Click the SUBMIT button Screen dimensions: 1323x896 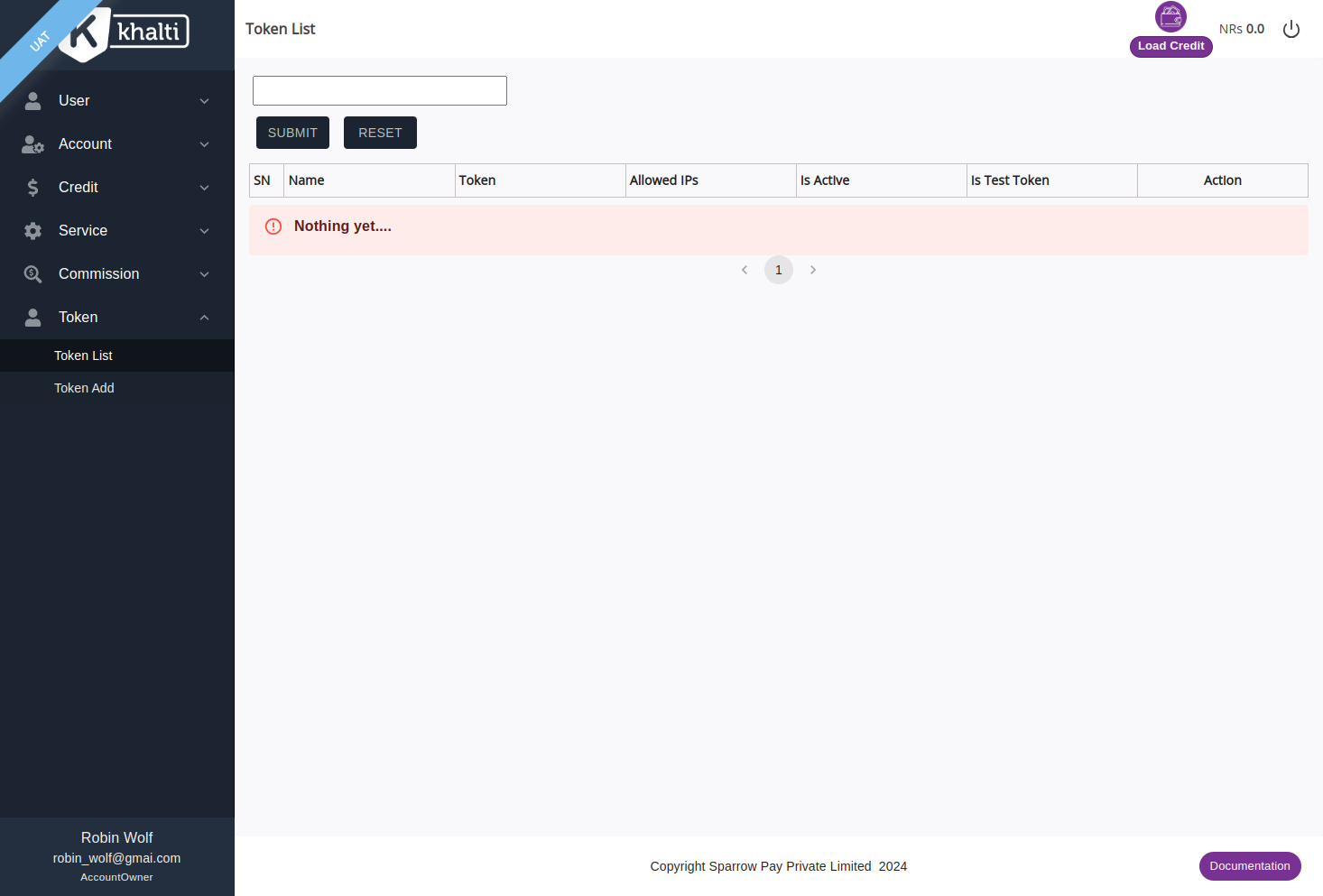point(292,133)
